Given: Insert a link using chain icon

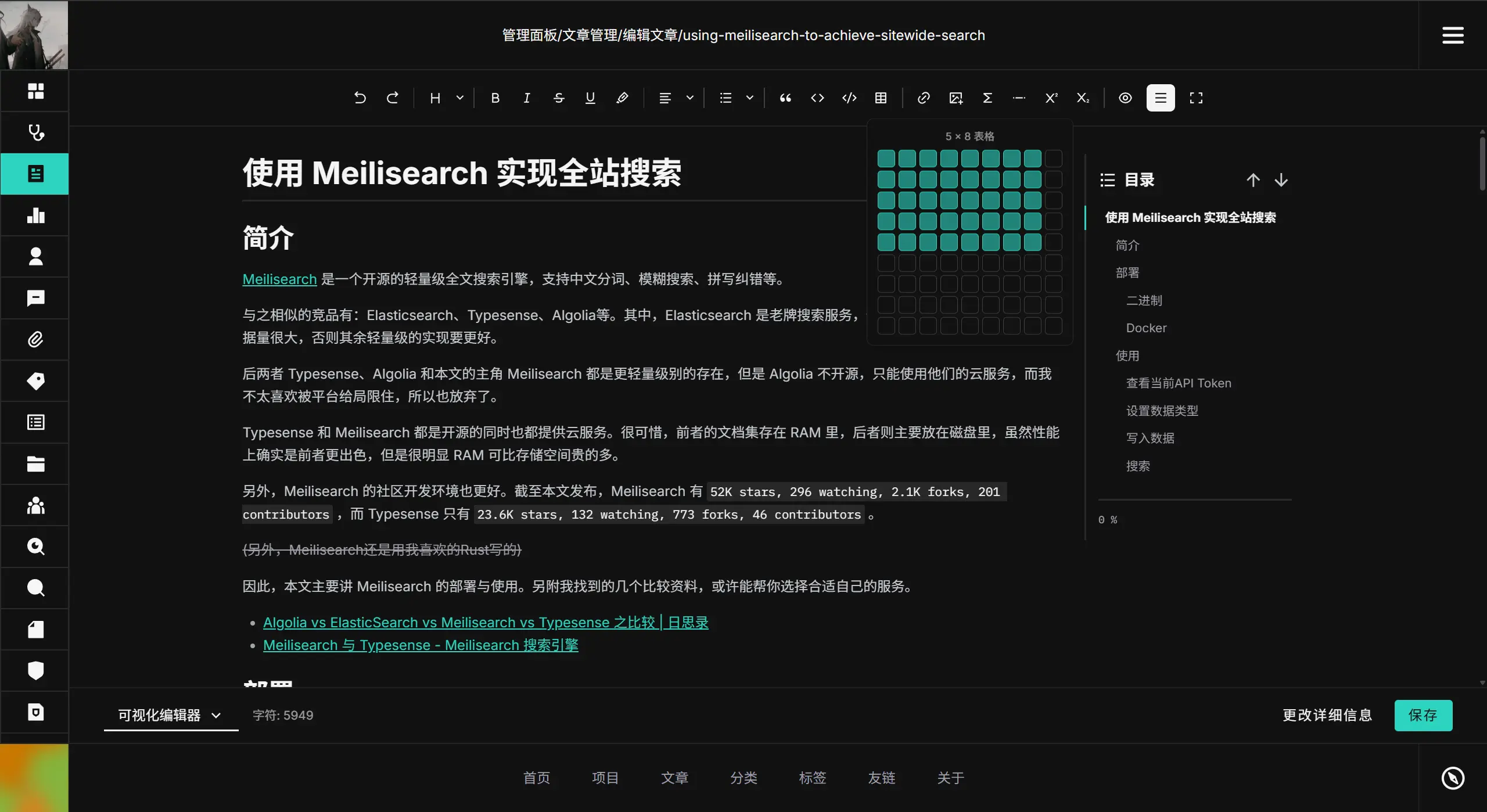Looking at the screenshot, I should [924, 98].
